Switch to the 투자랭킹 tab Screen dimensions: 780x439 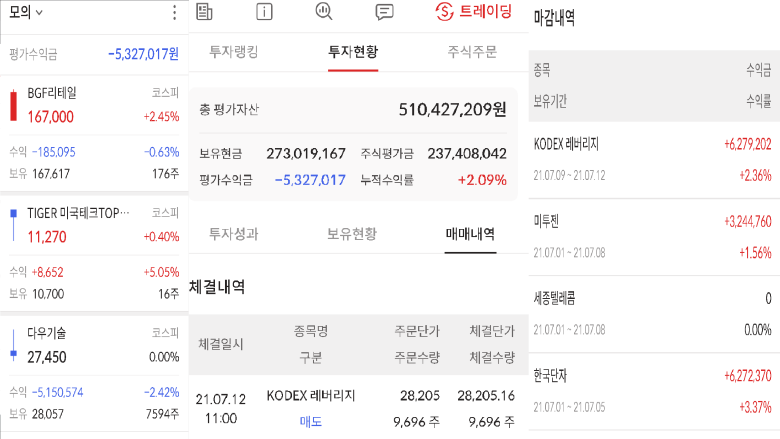[234, 52]
